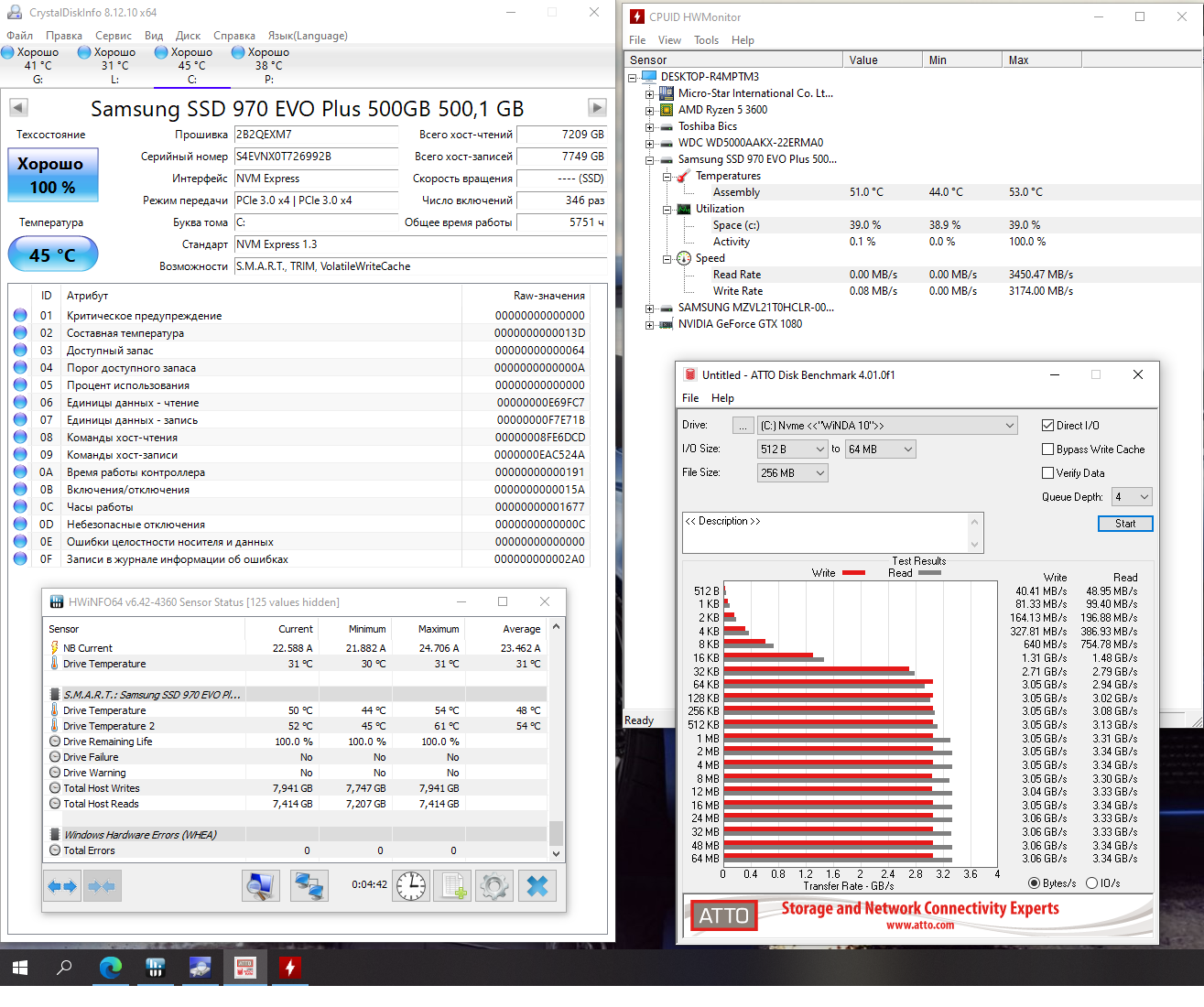Select the Toshiba Bics node in HWMonitor
1204x1007 pixels.
[x=707, y=126]
